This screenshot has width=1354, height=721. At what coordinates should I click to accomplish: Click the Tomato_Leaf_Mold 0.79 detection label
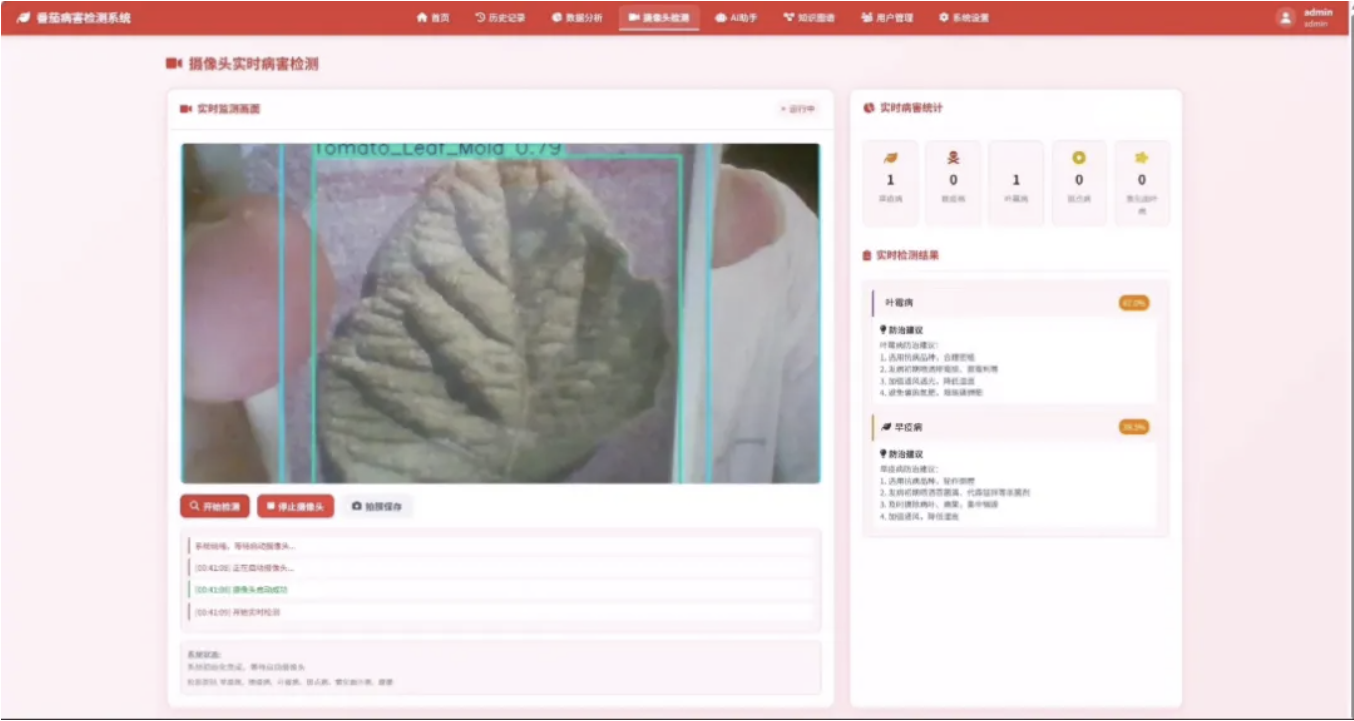pyautogui.click(x=437, y=149)
